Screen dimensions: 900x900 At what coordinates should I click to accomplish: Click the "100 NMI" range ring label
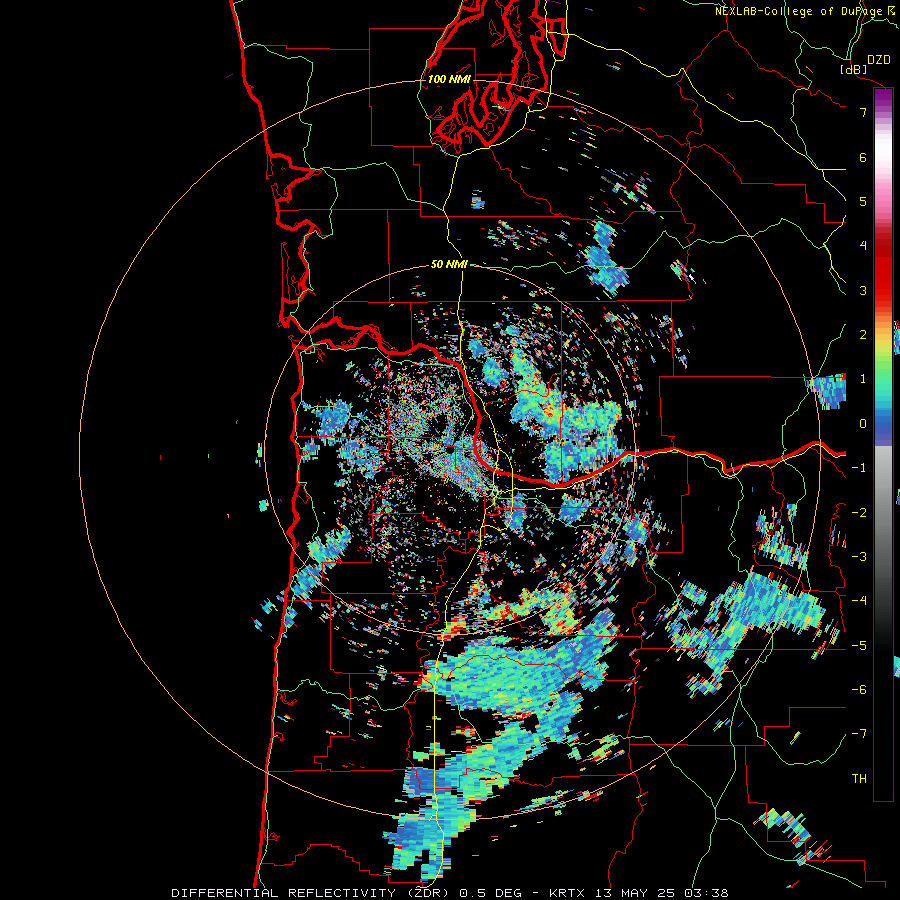[449, 79]
